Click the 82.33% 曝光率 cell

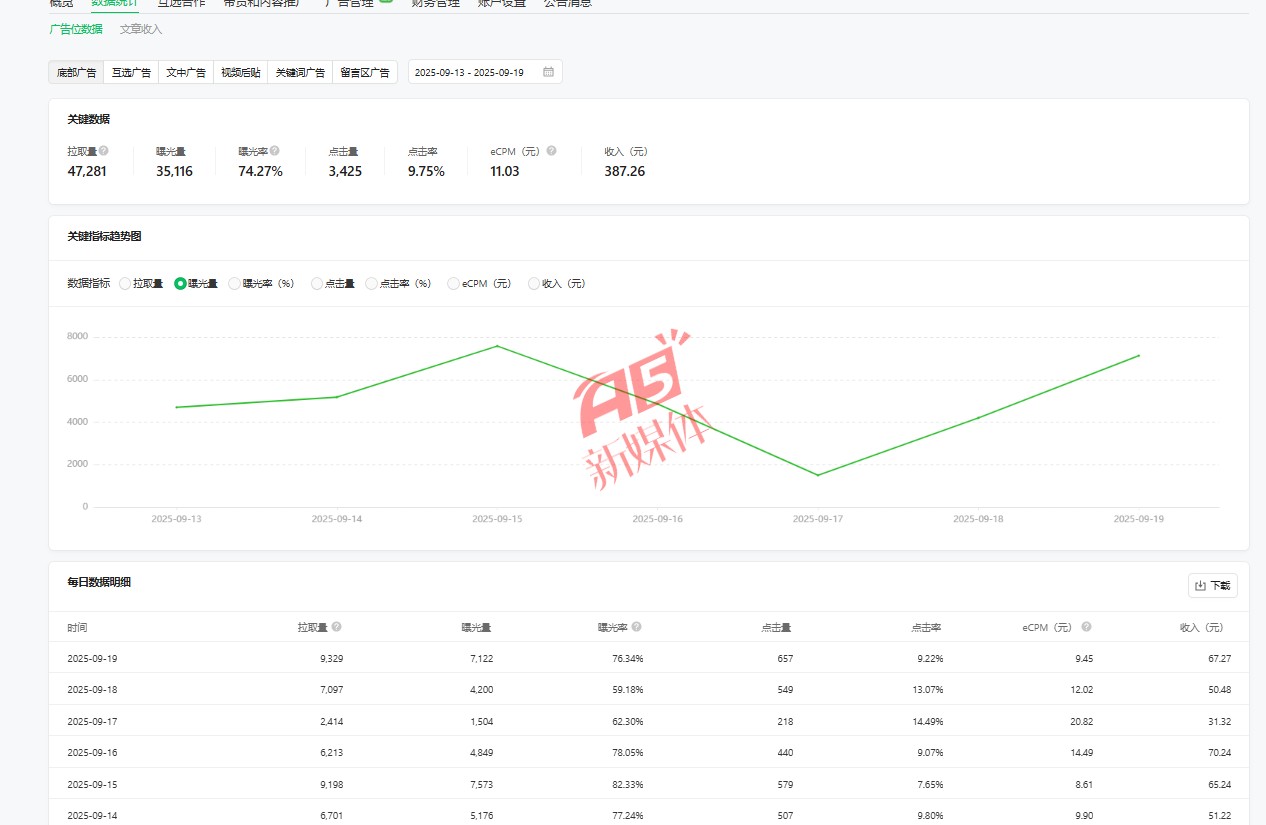click(628, 784)
